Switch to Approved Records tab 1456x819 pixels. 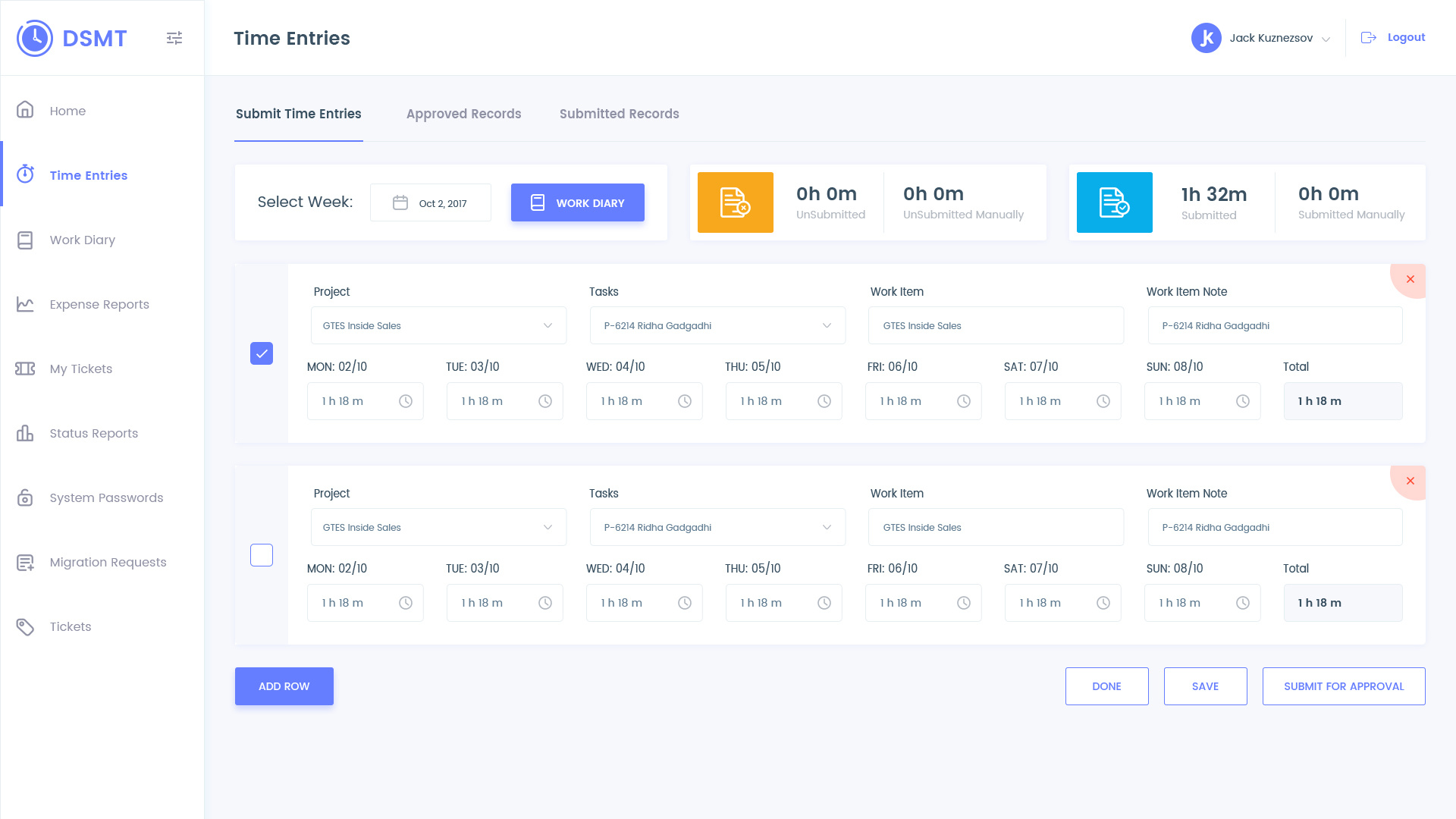pyautogui.click(x=463, y=114)
